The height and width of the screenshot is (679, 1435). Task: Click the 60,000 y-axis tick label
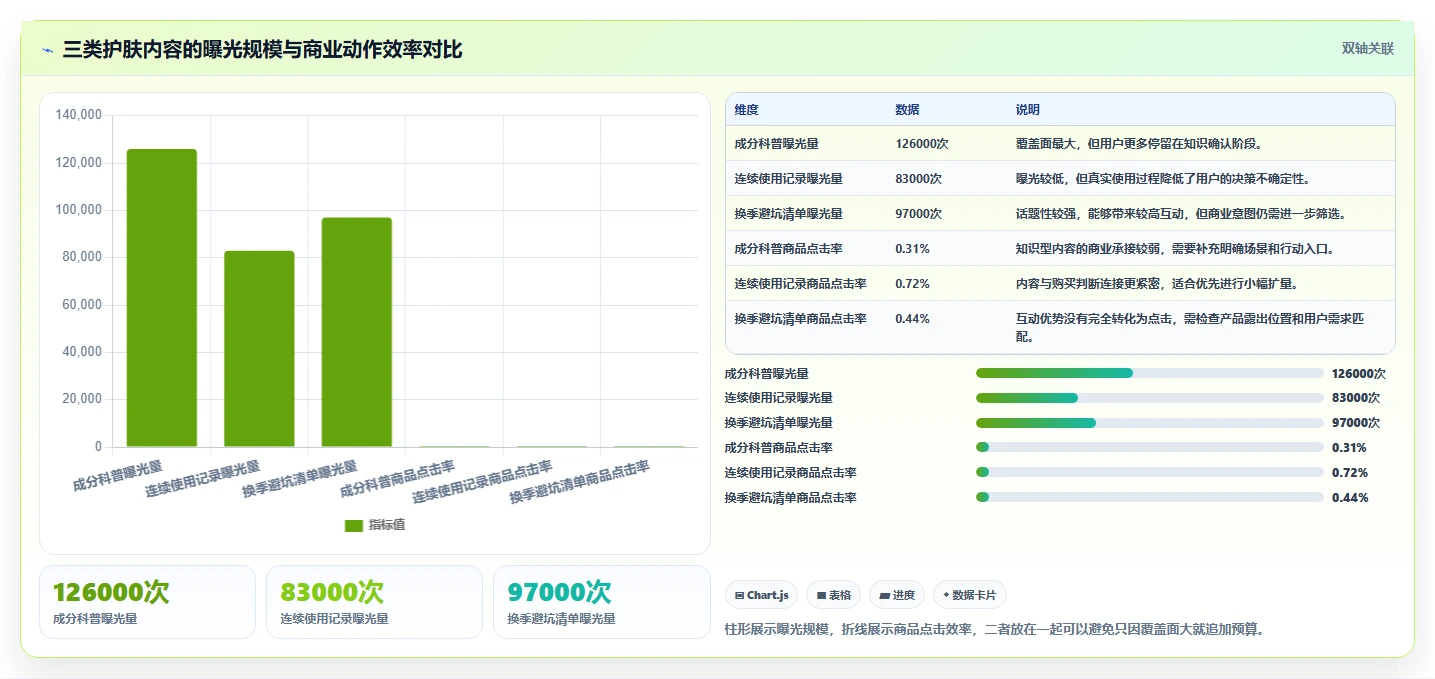click(x=82, y=304)
